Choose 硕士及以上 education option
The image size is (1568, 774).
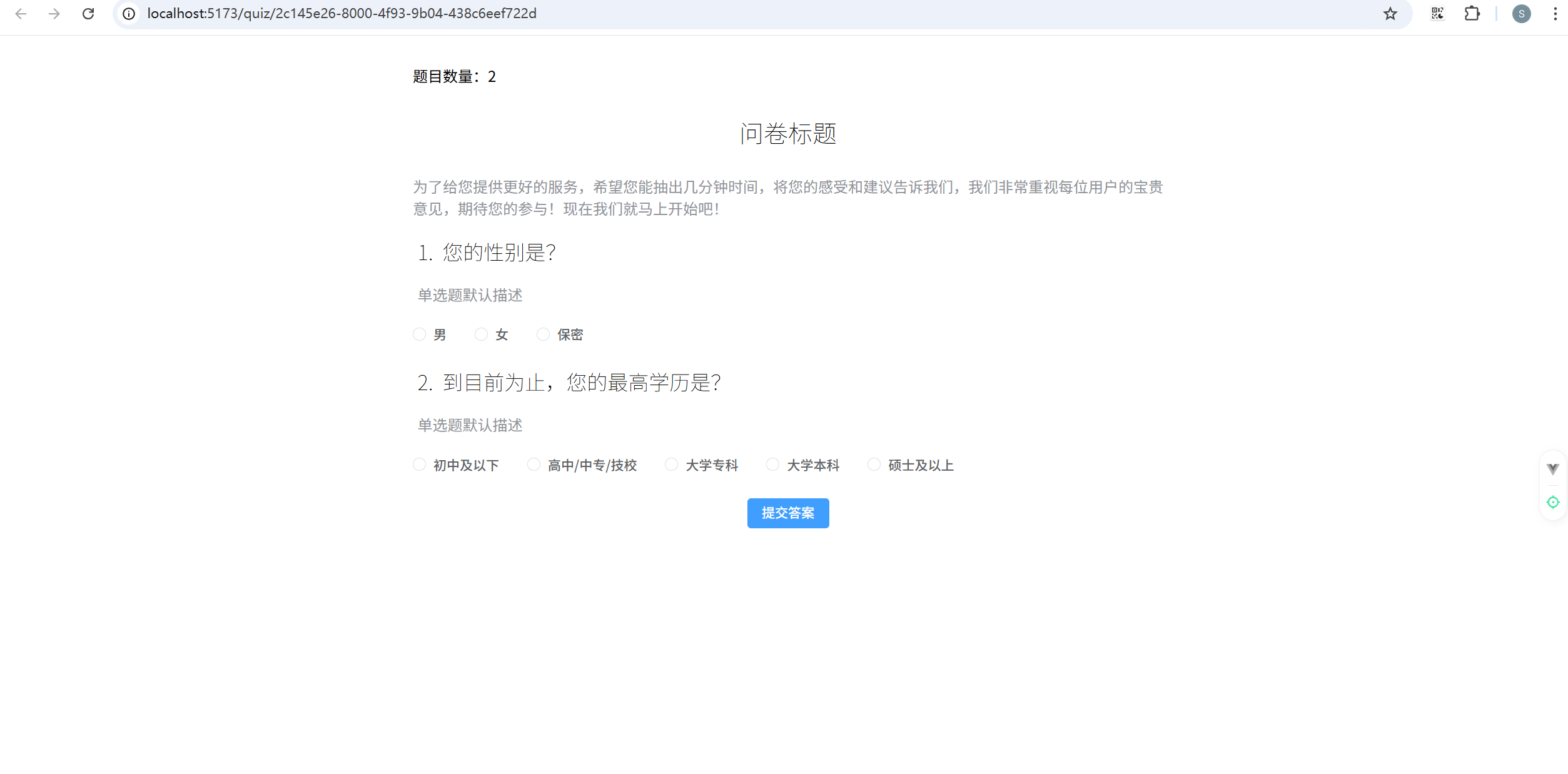point(874,465)
